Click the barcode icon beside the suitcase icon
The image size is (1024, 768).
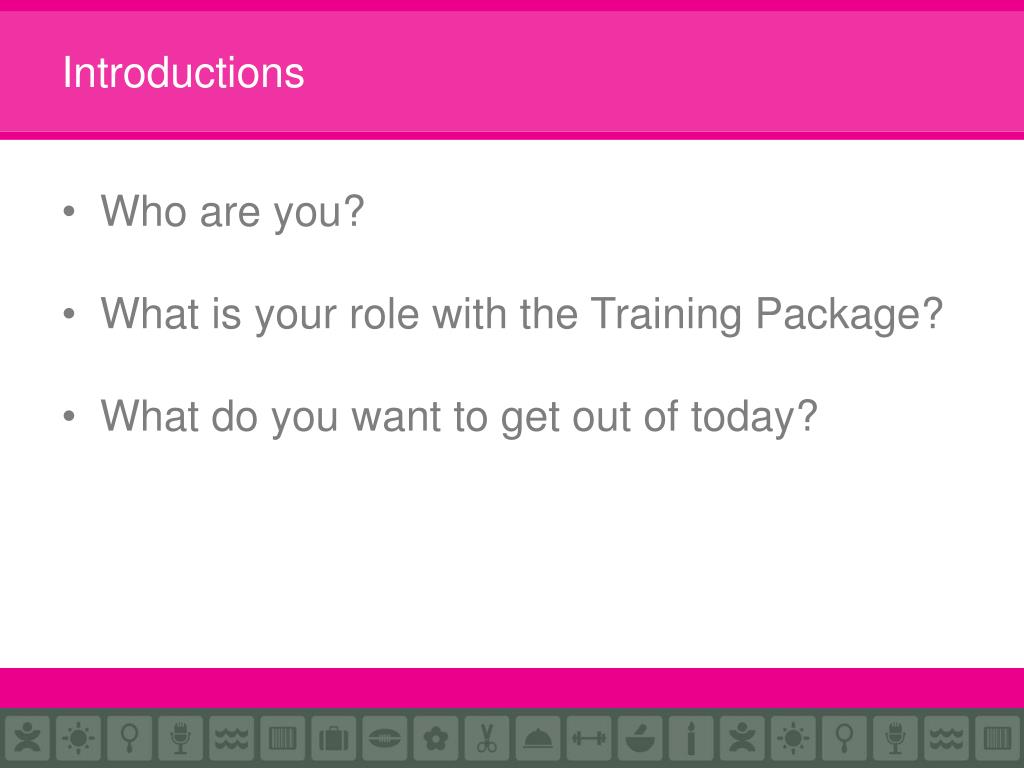tap(283, 739)
